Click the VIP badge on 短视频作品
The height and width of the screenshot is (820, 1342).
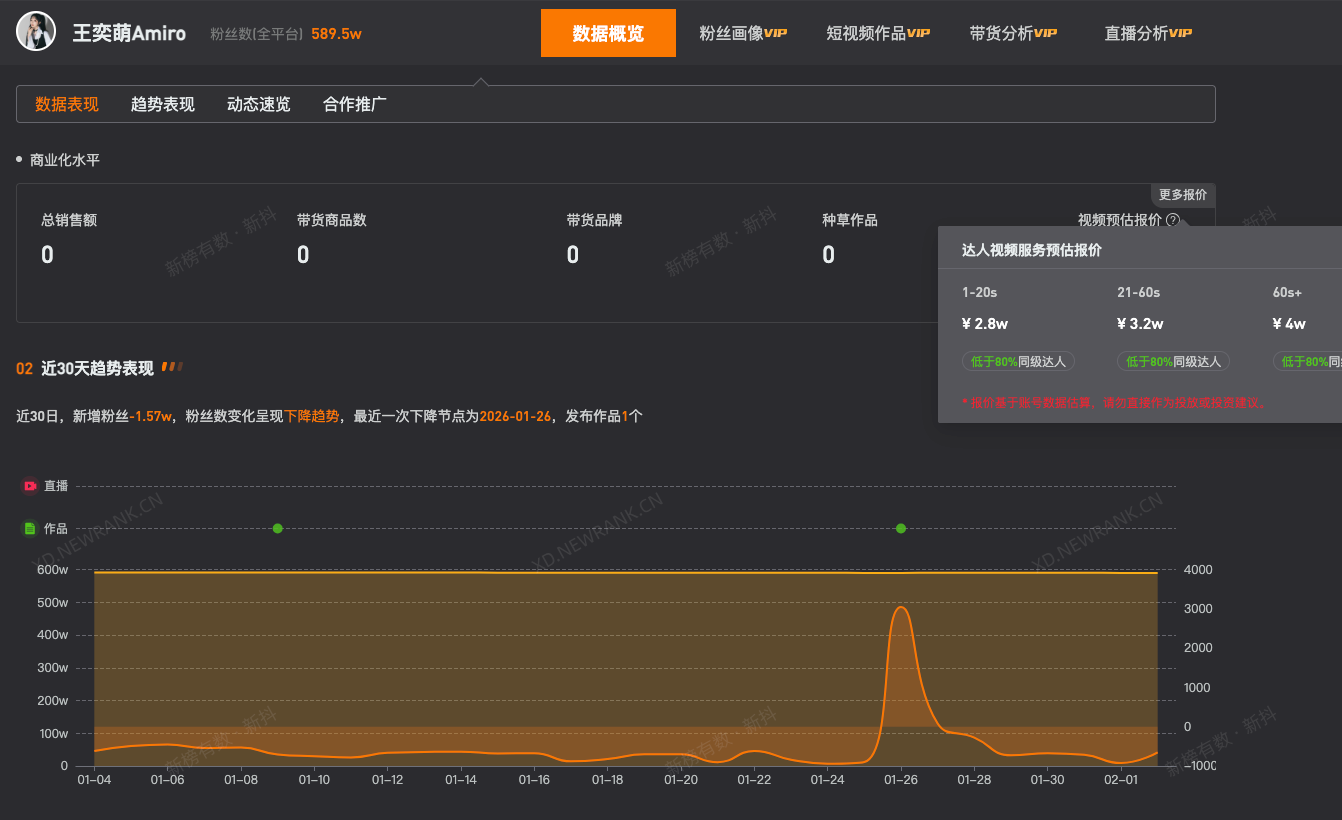click(919, 32)
